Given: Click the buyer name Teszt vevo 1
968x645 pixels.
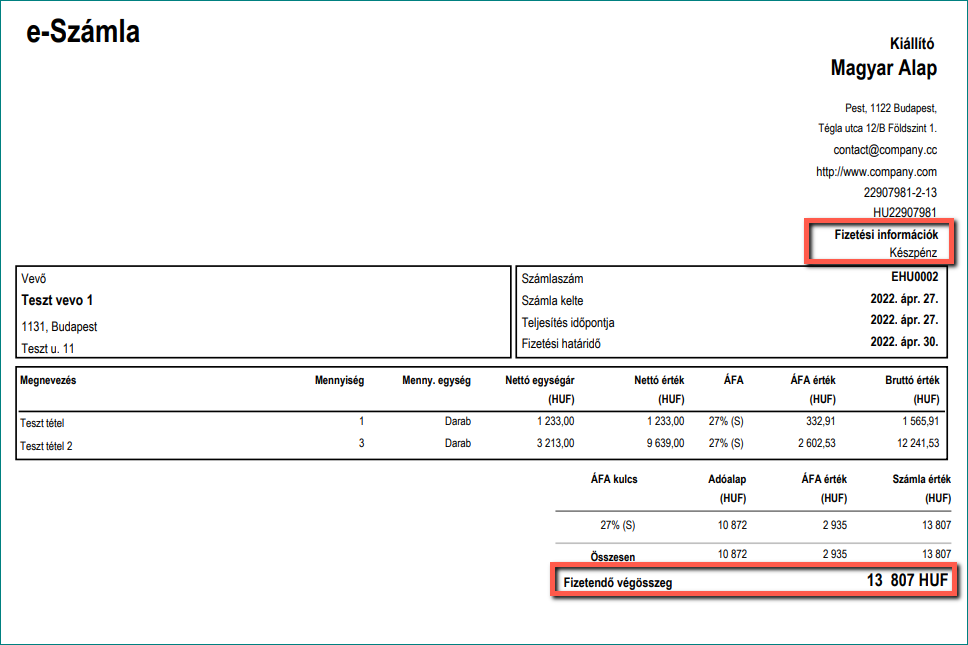Looking at the screenshot, I should click(x=57, y=301).
